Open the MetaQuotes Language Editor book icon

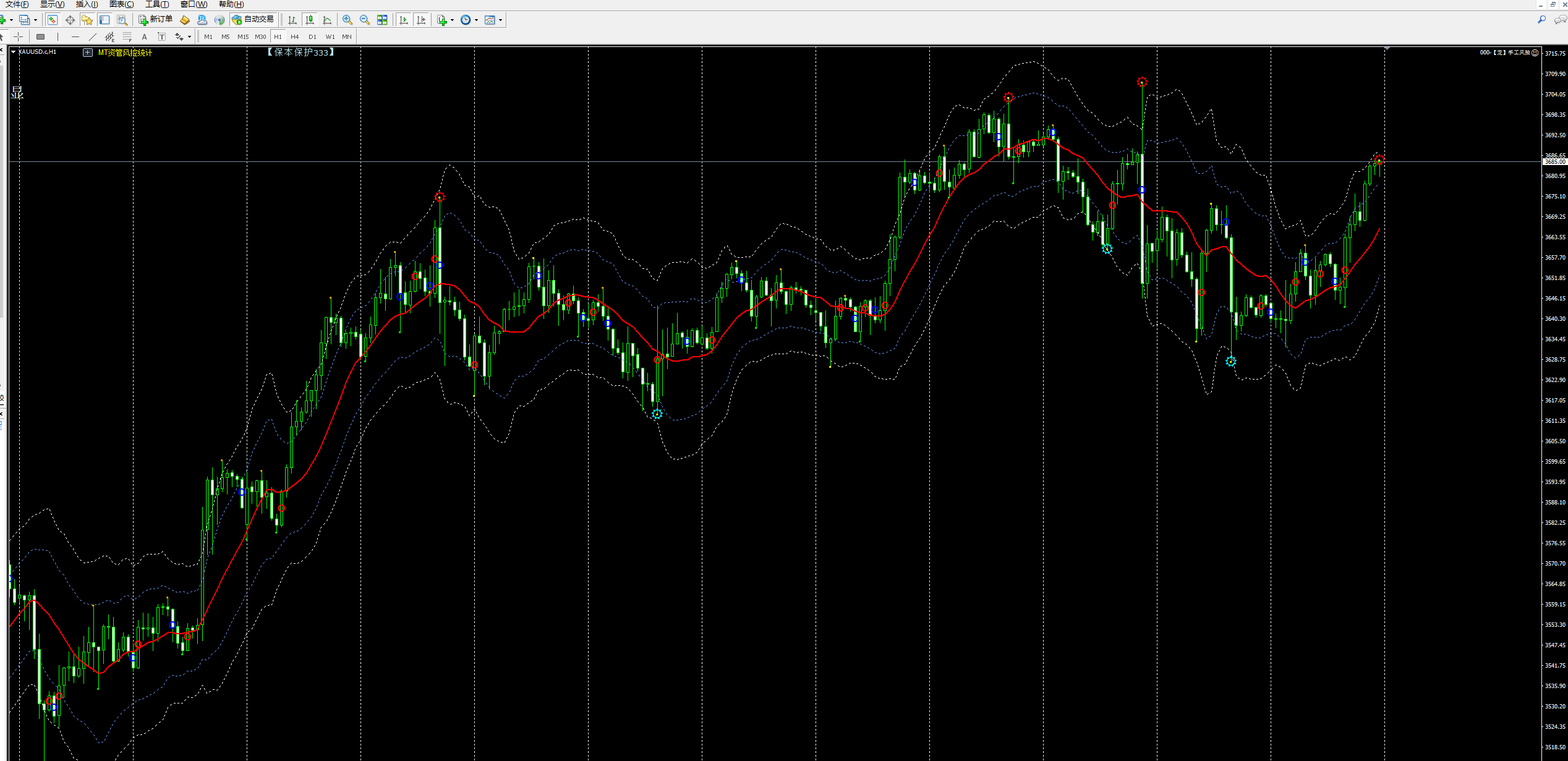tap(184, 20)
